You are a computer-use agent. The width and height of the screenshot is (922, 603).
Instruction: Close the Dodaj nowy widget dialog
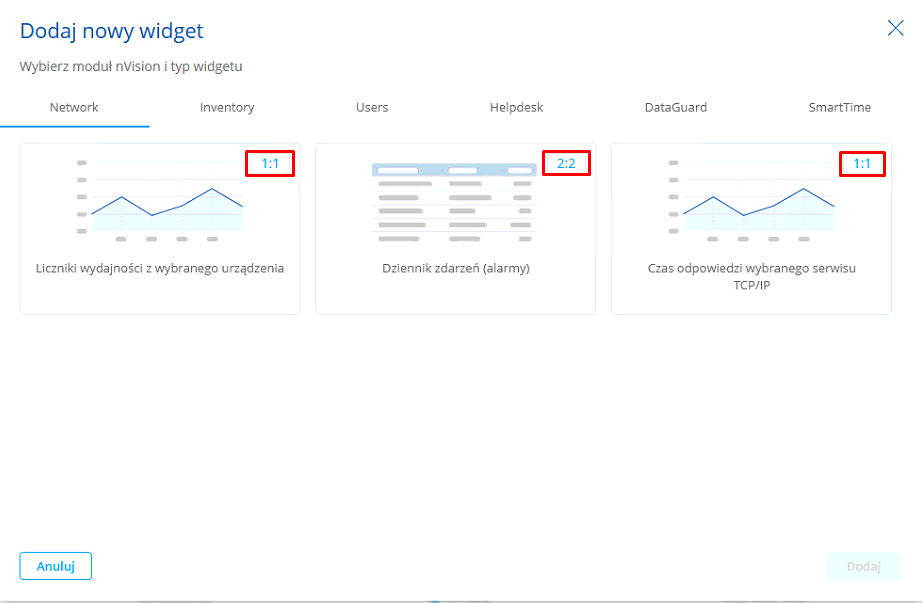895,28
